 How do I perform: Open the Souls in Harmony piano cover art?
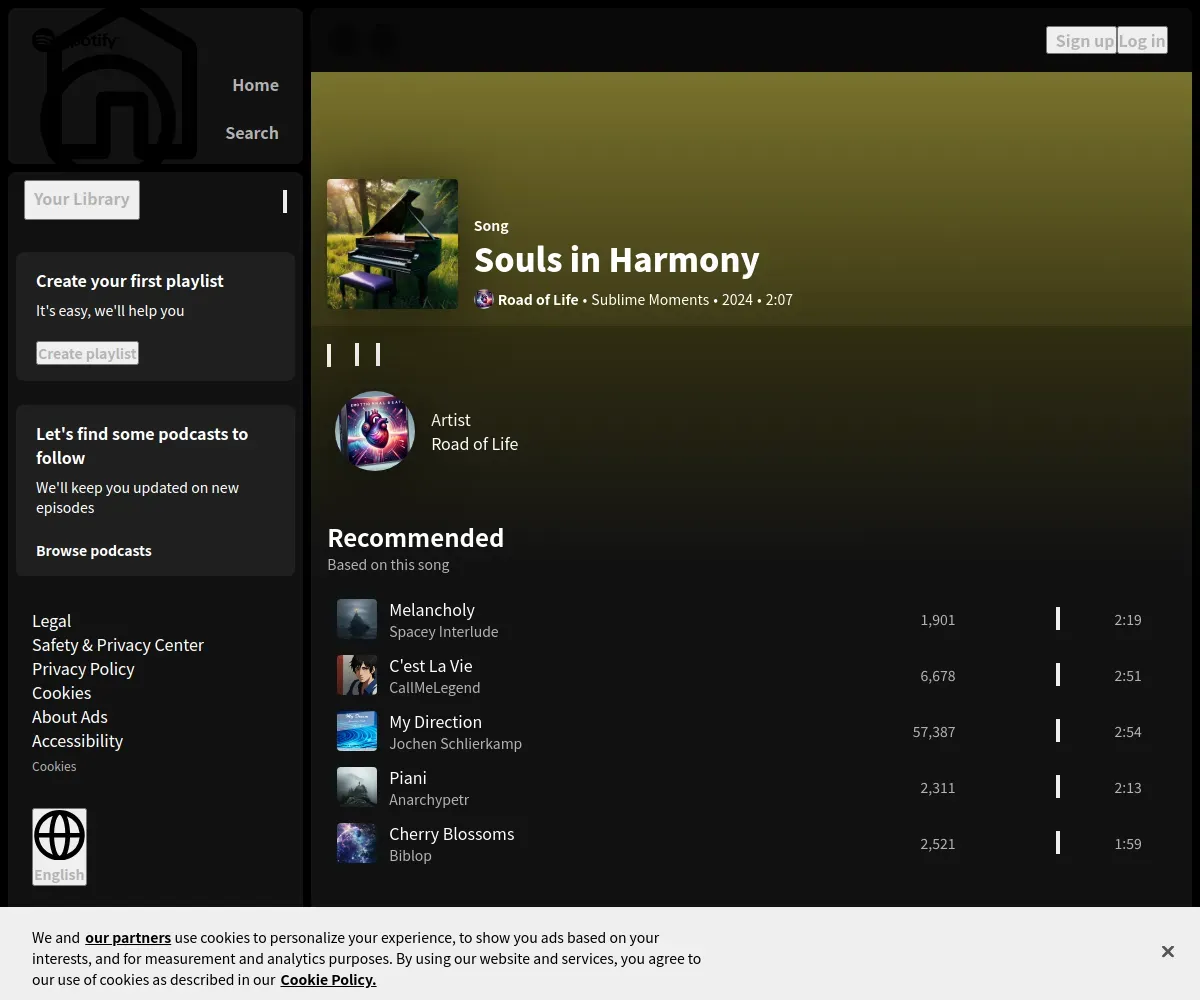(x=392, y=244)
